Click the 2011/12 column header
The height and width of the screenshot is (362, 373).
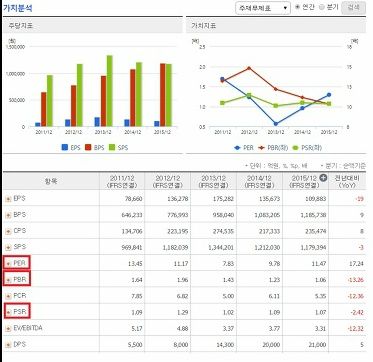click(x=122, y=181)
